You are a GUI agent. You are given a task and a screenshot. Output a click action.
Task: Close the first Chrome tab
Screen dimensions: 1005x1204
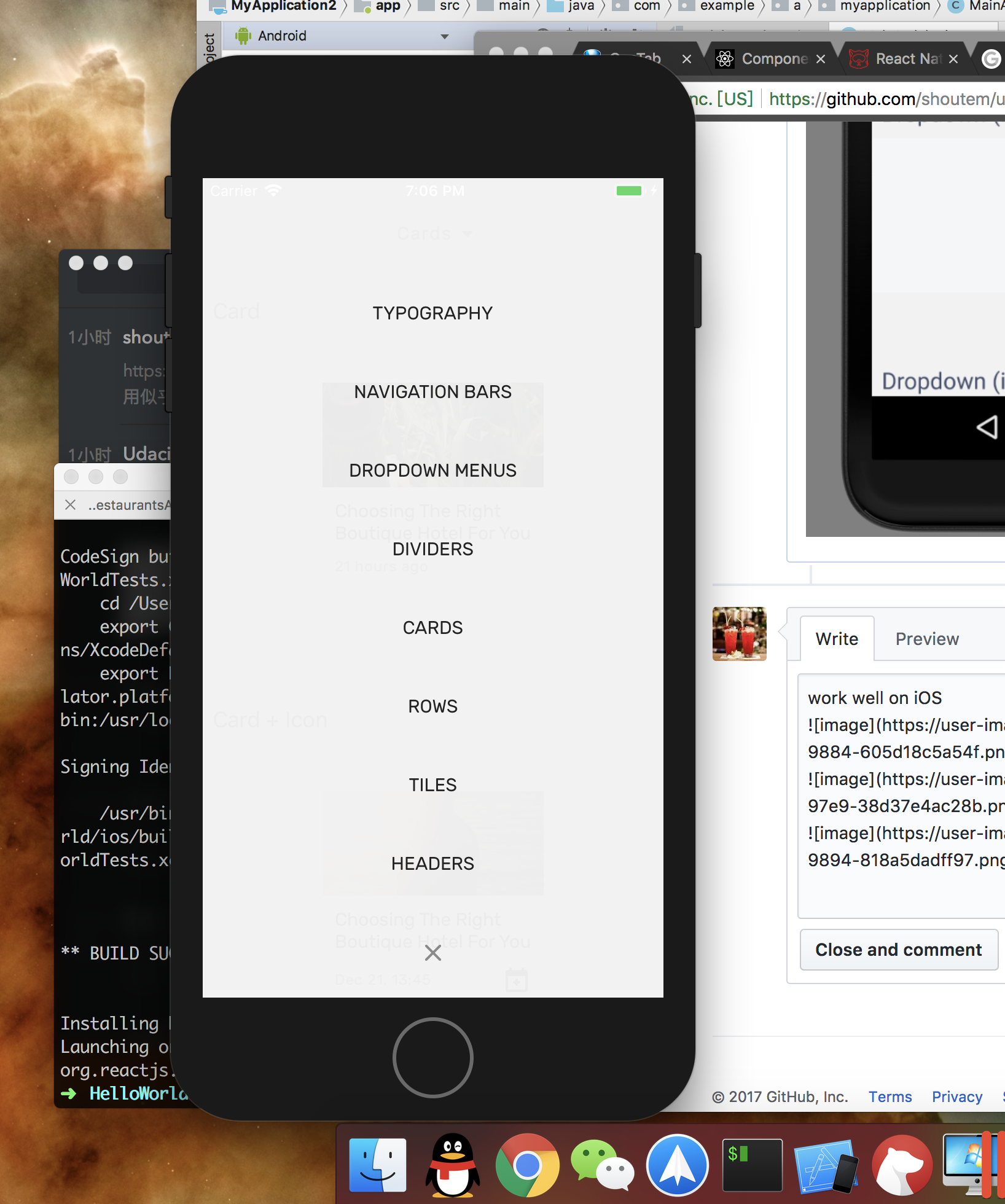click(x=687, y=59)
